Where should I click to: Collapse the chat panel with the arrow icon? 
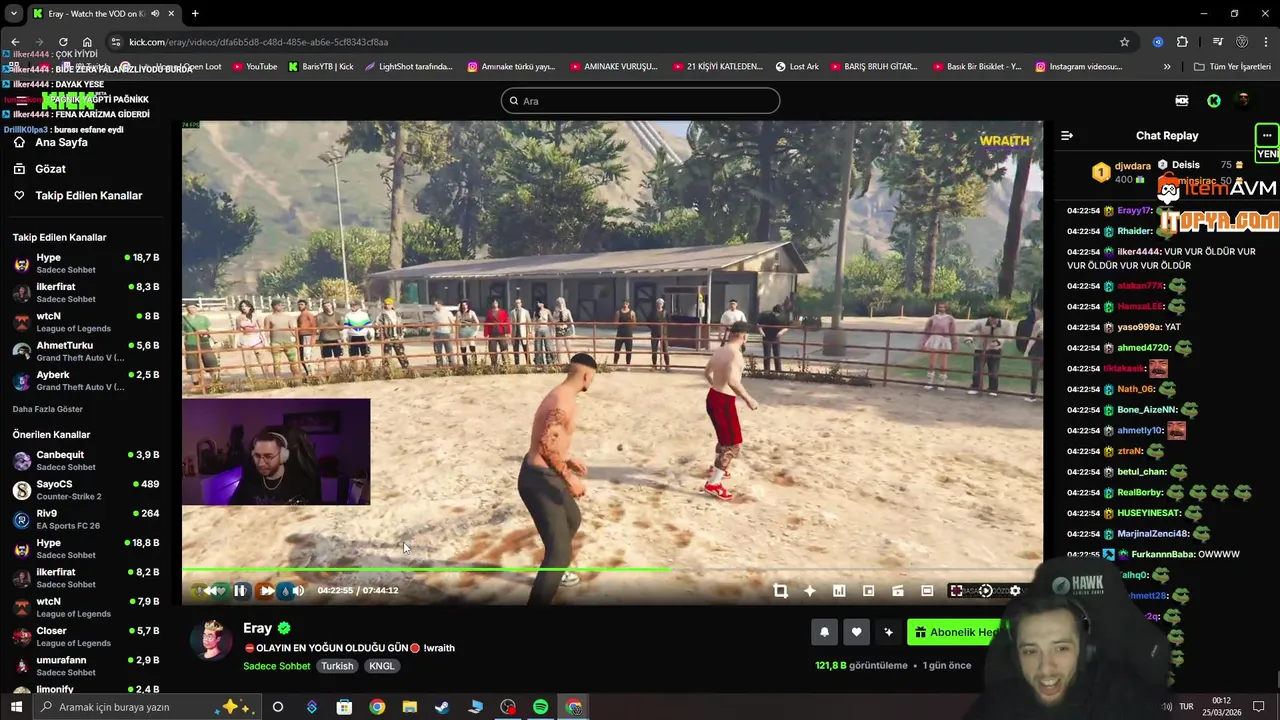tap(1067, 136)
